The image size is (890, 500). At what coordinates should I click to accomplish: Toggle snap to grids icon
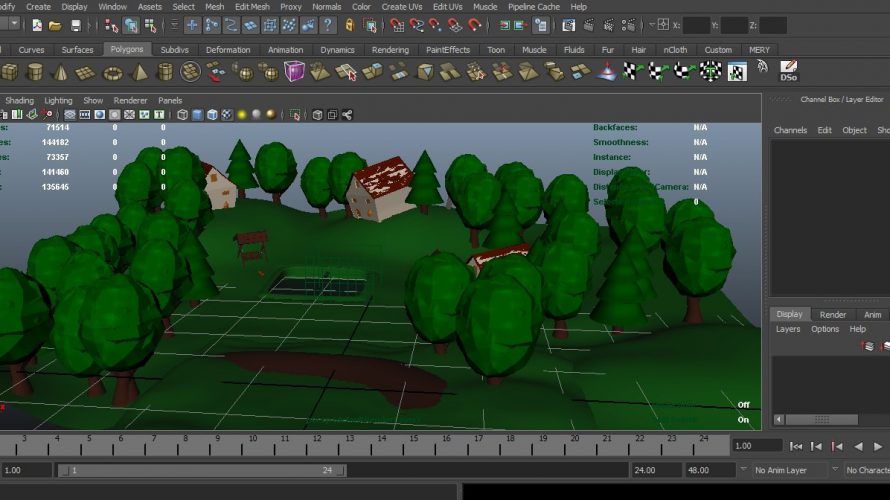pyautogui.click(x=398, y=25)
